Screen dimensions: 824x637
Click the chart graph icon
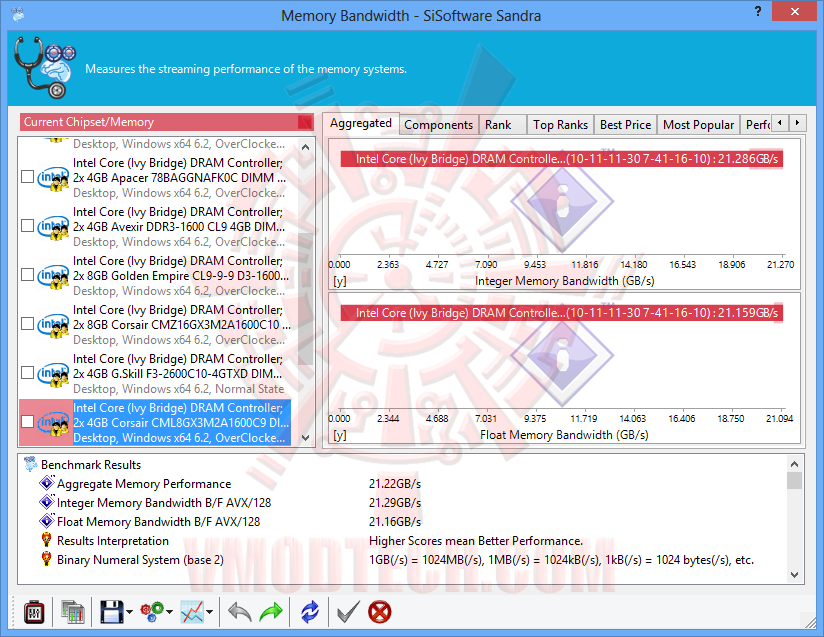point(192,612)
